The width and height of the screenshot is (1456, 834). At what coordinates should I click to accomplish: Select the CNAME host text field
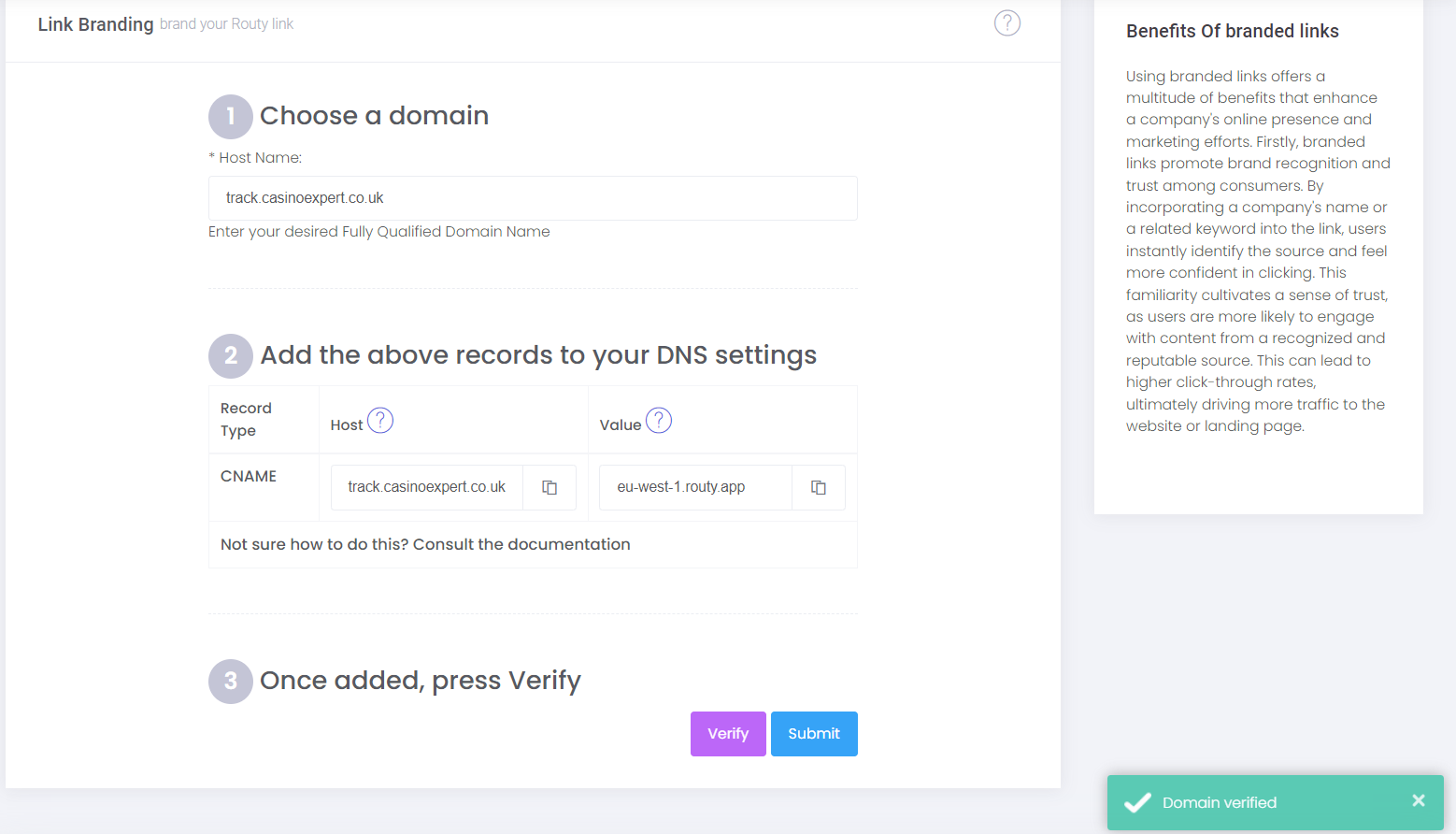(427, 487)
